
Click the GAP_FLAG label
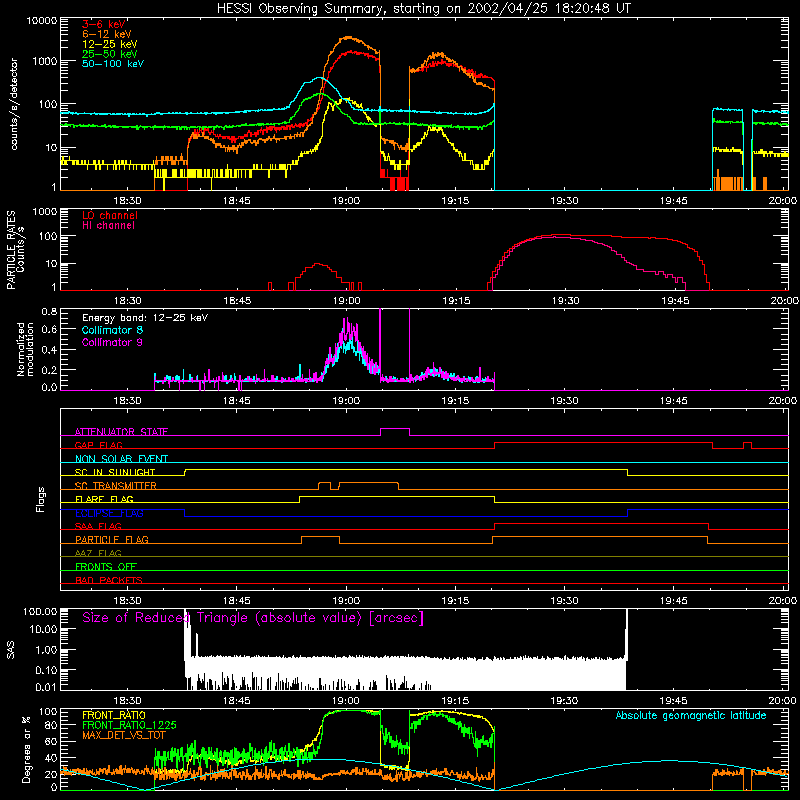(98, 445)
